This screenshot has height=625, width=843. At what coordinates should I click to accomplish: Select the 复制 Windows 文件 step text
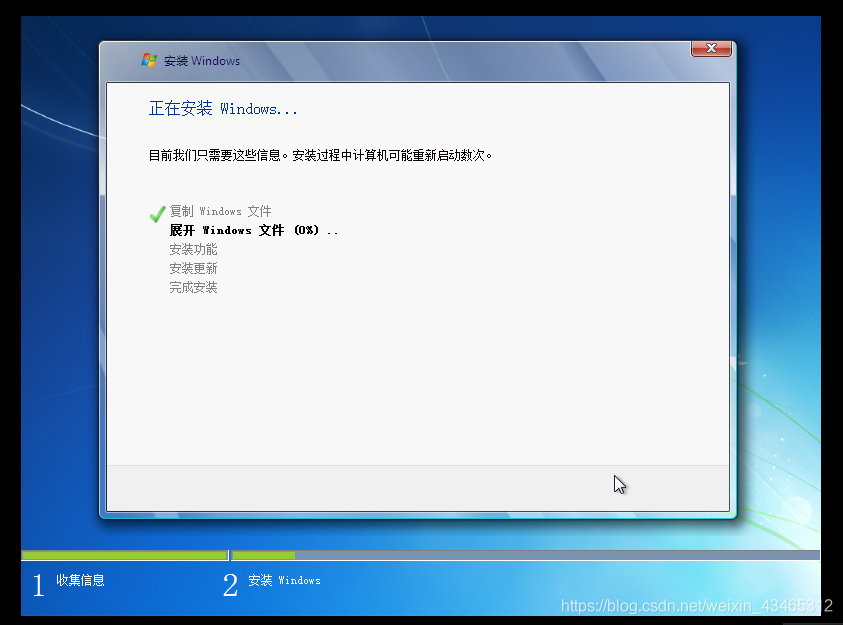click(x=220, y=211)
